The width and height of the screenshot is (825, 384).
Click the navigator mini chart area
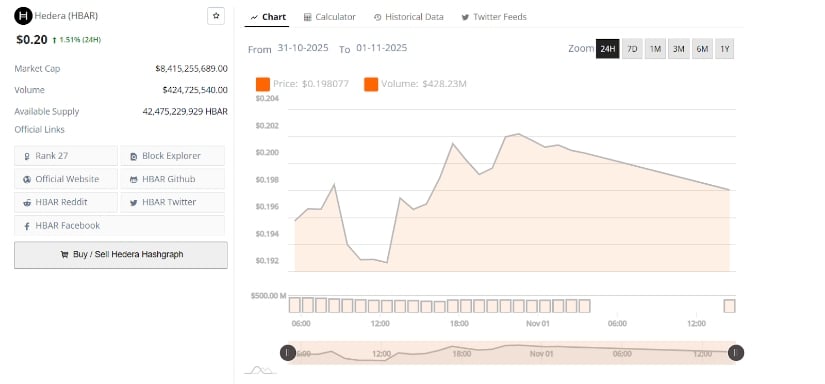[x=511, y=352]
